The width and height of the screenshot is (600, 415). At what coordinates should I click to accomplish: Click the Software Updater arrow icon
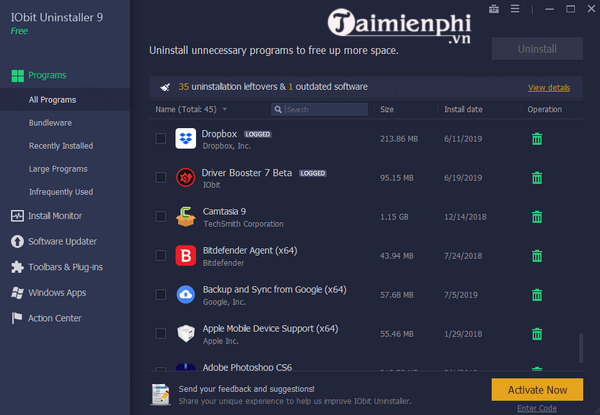coord(17,241)
